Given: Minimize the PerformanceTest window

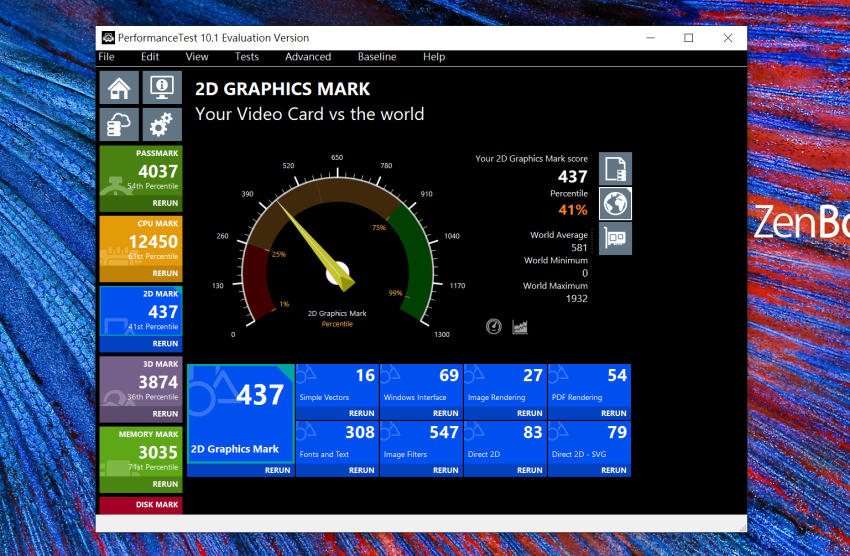Looking at the screenshot, I should click(651, 38).
